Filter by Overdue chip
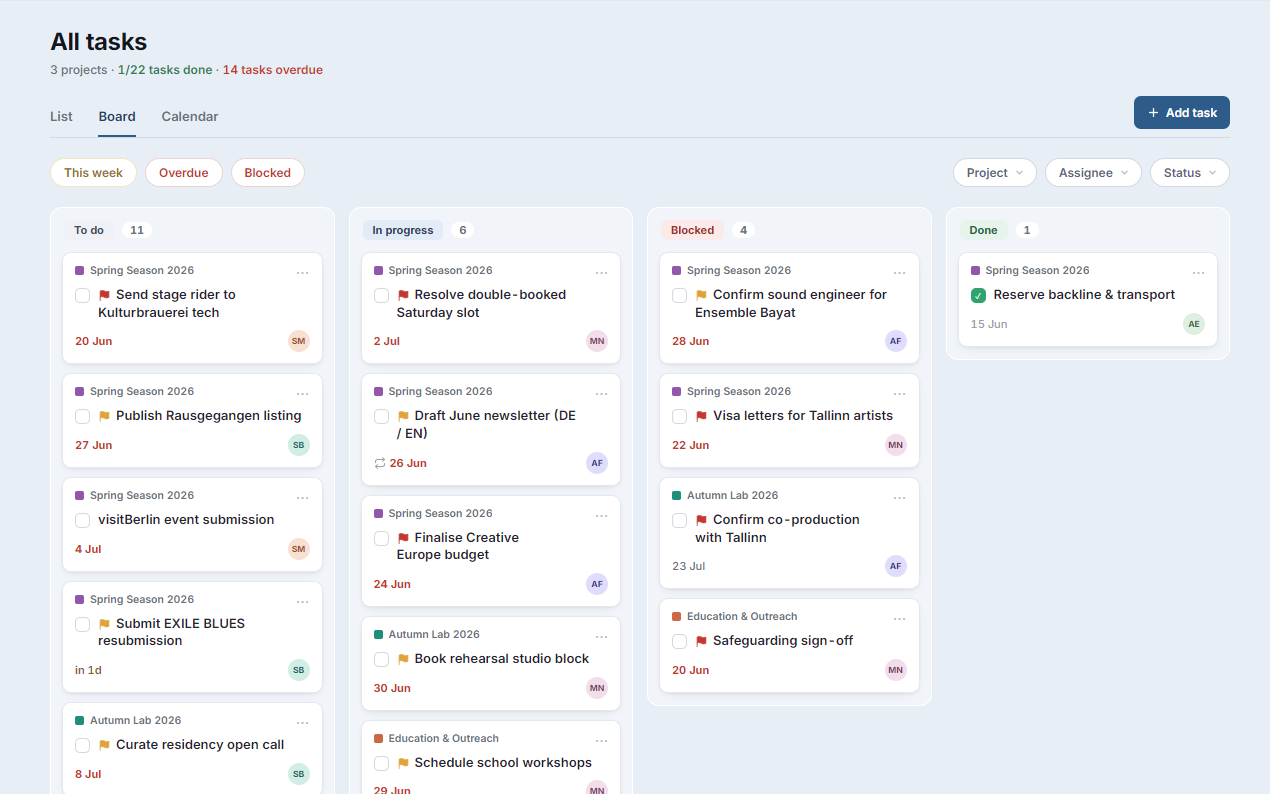Viewport: 1270px width, 794px height. coord(184,173)
